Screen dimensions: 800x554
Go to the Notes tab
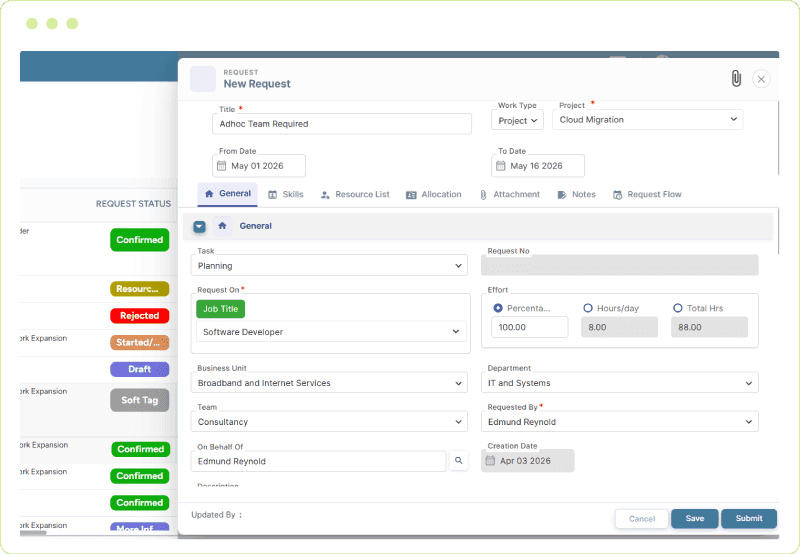click(x=577, y=194)
